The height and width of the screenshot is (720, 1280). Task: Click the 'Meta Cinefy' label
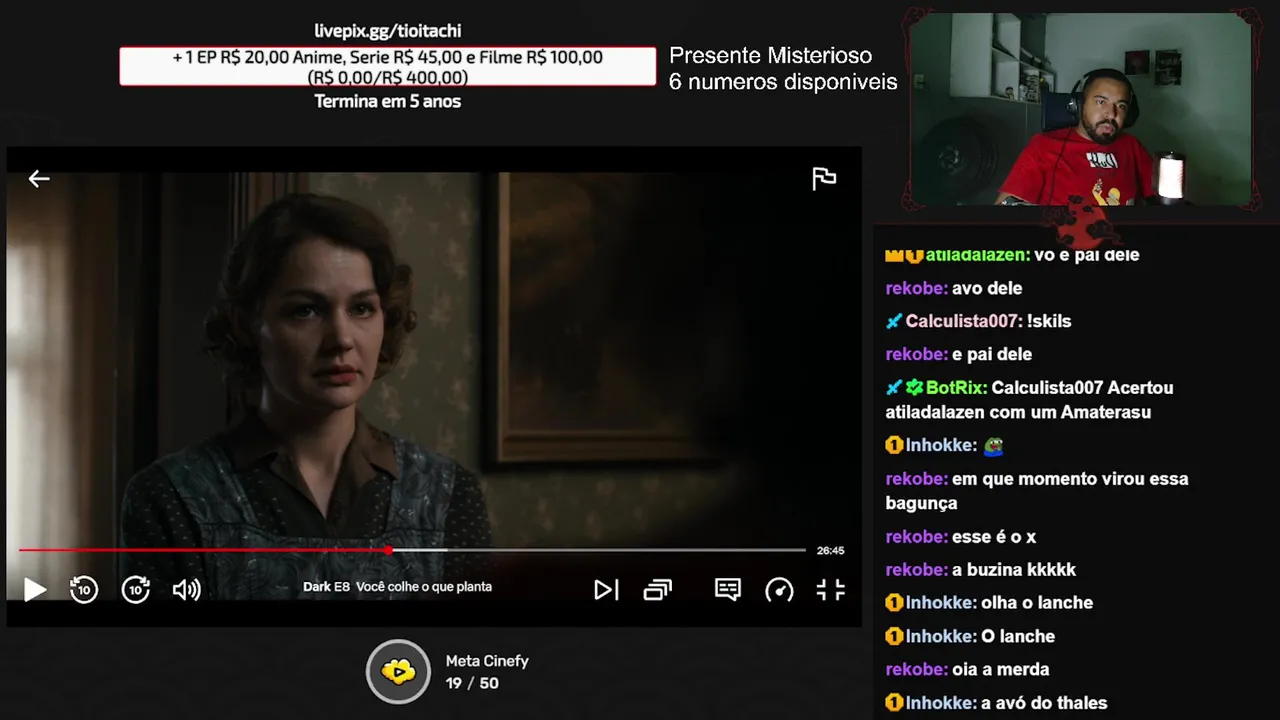[x=487, y=661]
